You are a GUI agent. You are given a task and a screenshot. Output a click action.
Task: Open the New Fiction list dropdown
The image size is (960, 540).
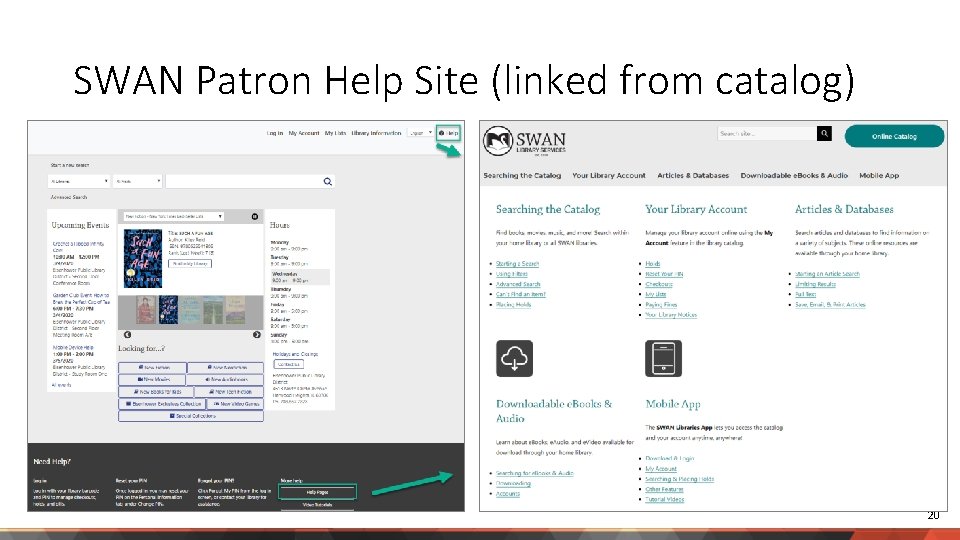click(173, 216)
